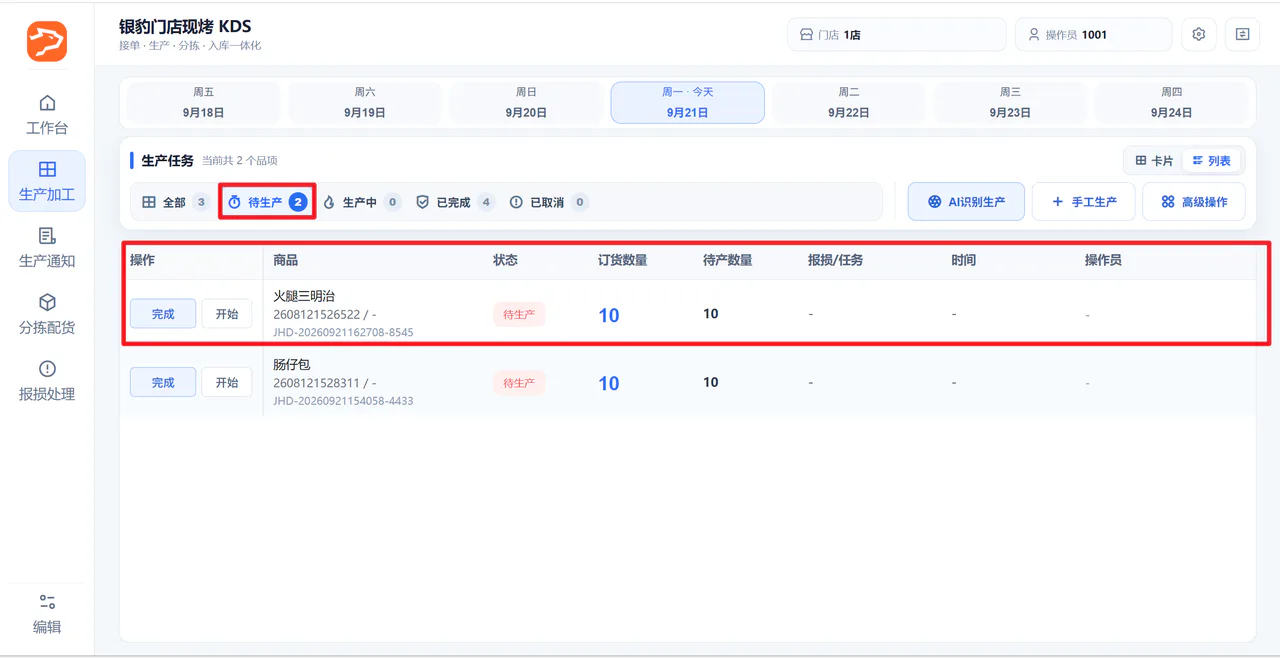Image resolution: width=1280 pixels, height=658 pixels.
Task: Click 待生产 status badge in 肠仔包 row
Action: (x=519, y=382)
